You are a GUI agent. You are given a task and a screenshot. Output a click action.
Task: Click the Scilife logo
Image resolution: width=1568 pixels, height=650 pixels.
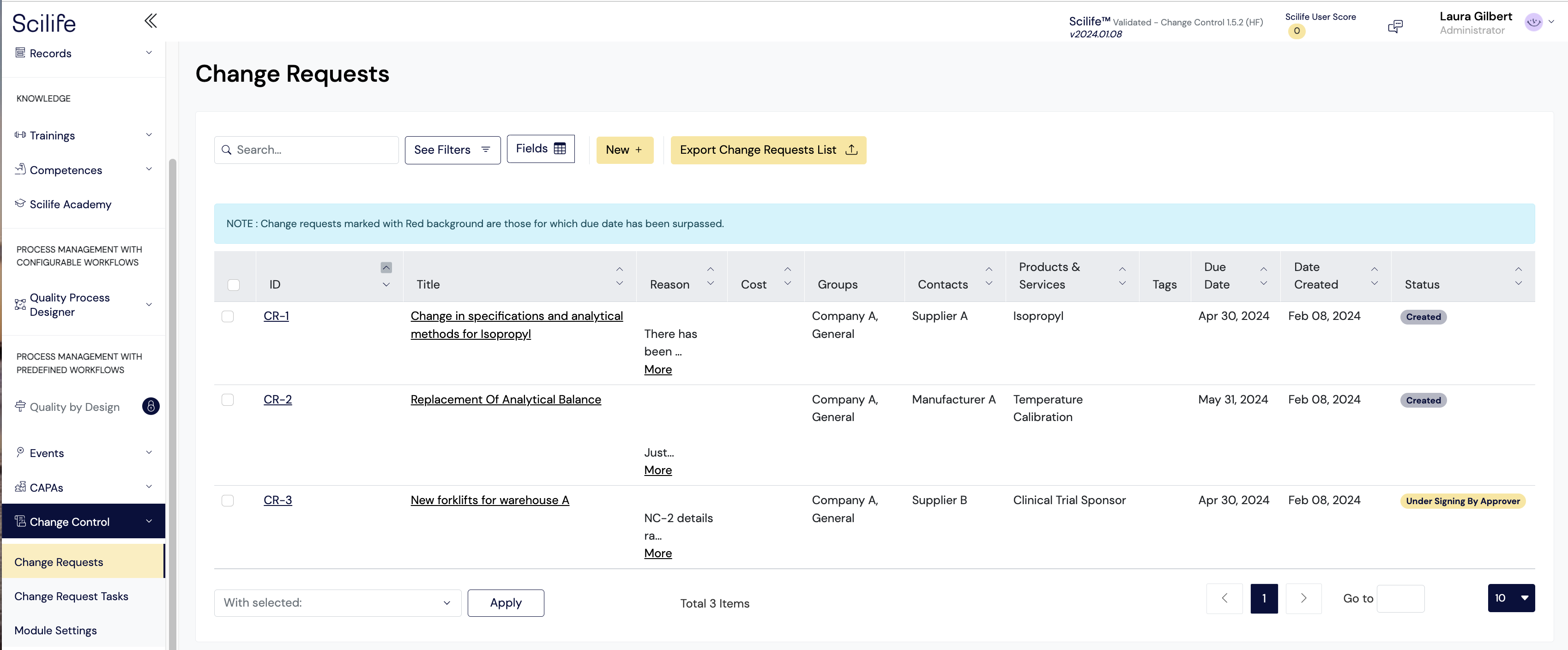44,24
